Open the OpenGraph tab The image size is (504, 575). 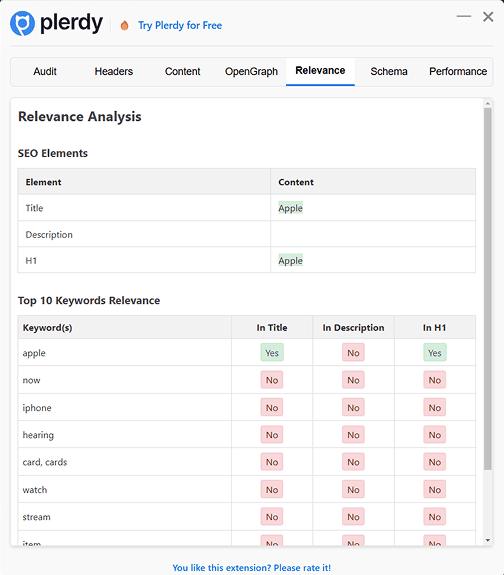click(251, 72)
